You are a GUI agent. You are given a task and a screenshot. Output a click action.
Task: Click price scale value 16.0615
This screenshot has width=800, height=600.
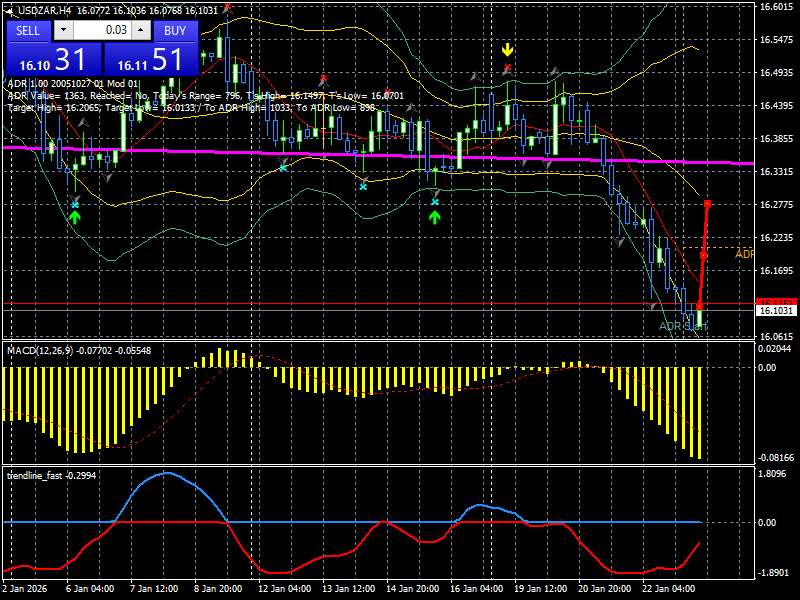tap(776, 336)
